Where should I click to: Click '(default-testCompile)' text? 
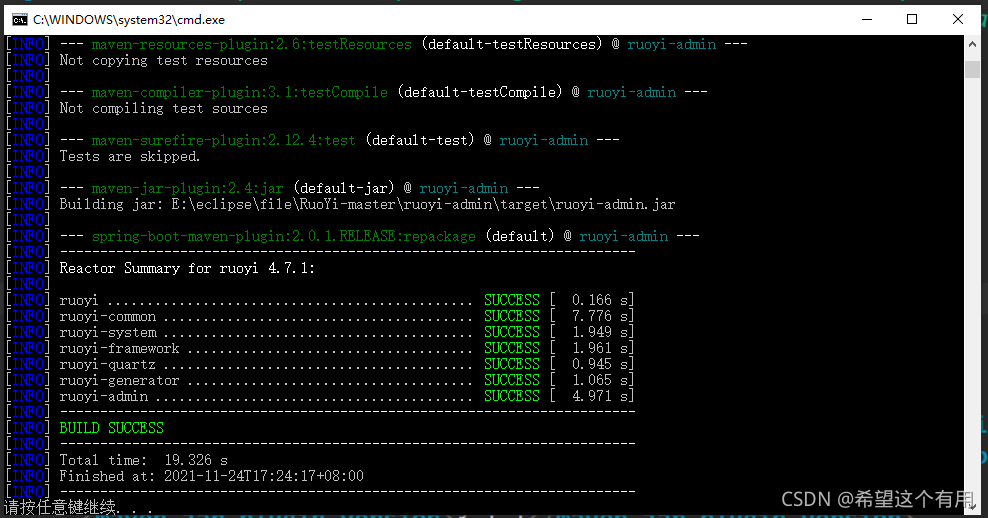tap(480, 92)
